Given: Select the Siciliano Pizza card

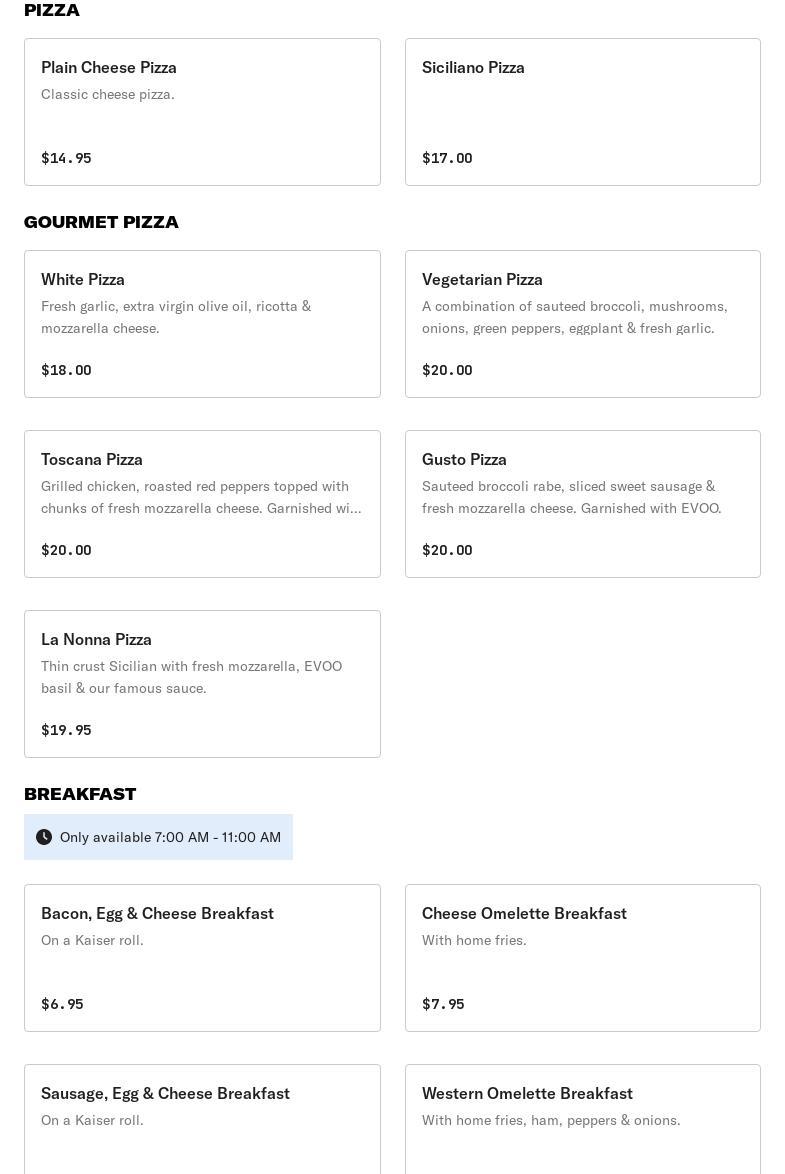Looking at the screenshot, I should [582, 112].
